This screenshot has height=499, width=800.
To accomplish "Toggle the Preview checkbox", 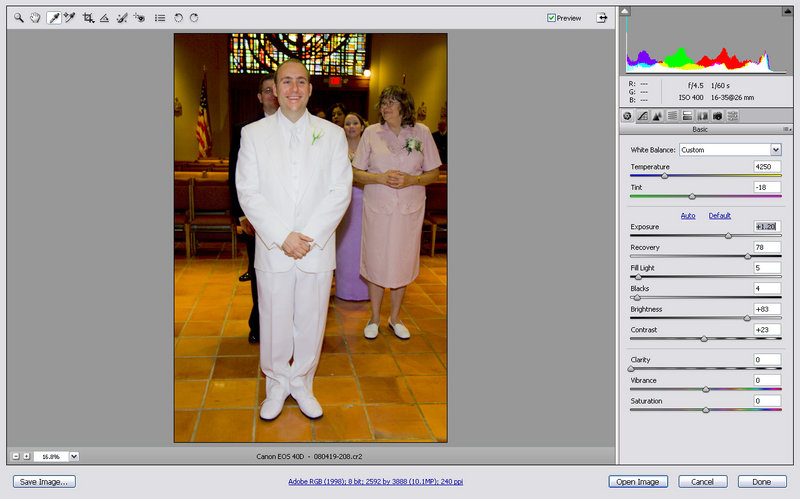I will pos(551,18).
